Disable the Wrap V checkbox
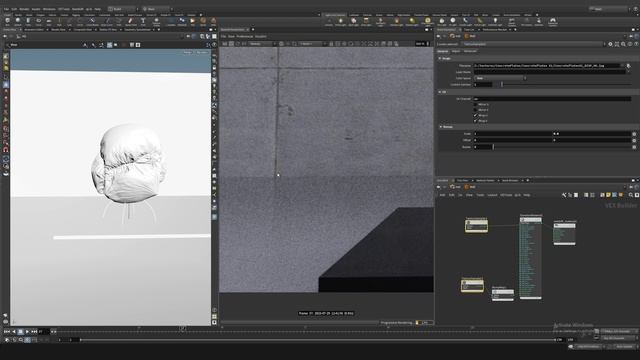Image resolution: width=640 pixels, height=360 pixels. 475,121
